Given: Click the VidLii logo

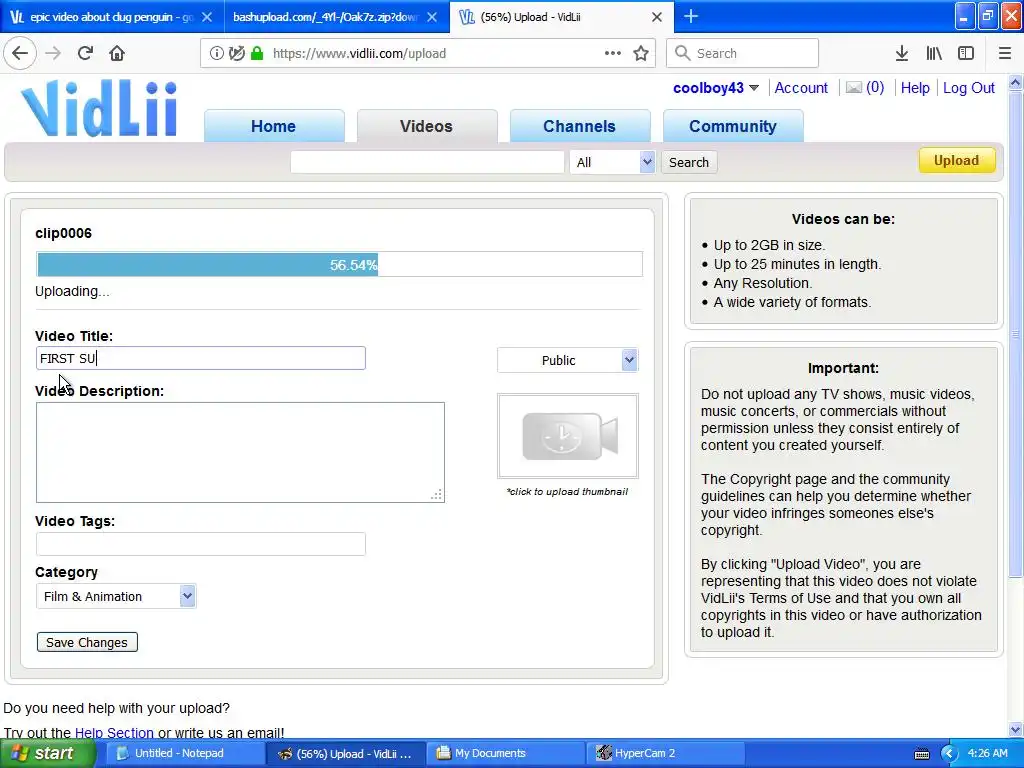Looking at the screenshot, I should point(99,108).
